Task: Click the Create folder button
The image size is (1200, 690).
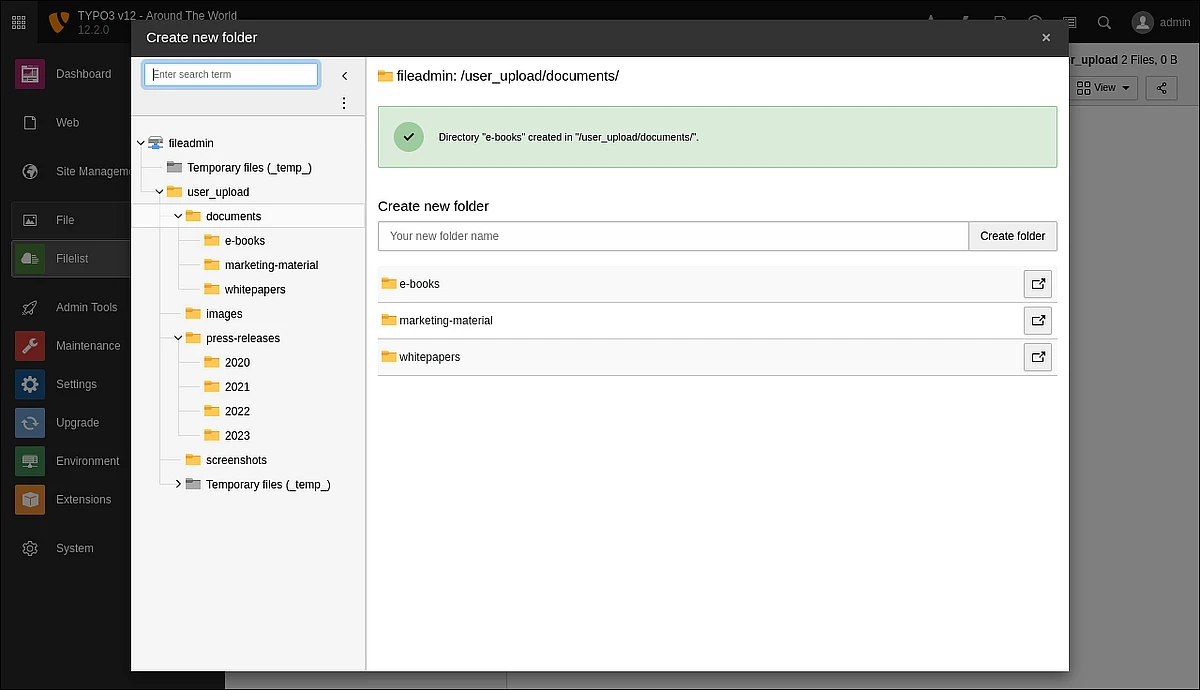Action: (1012, 236)
